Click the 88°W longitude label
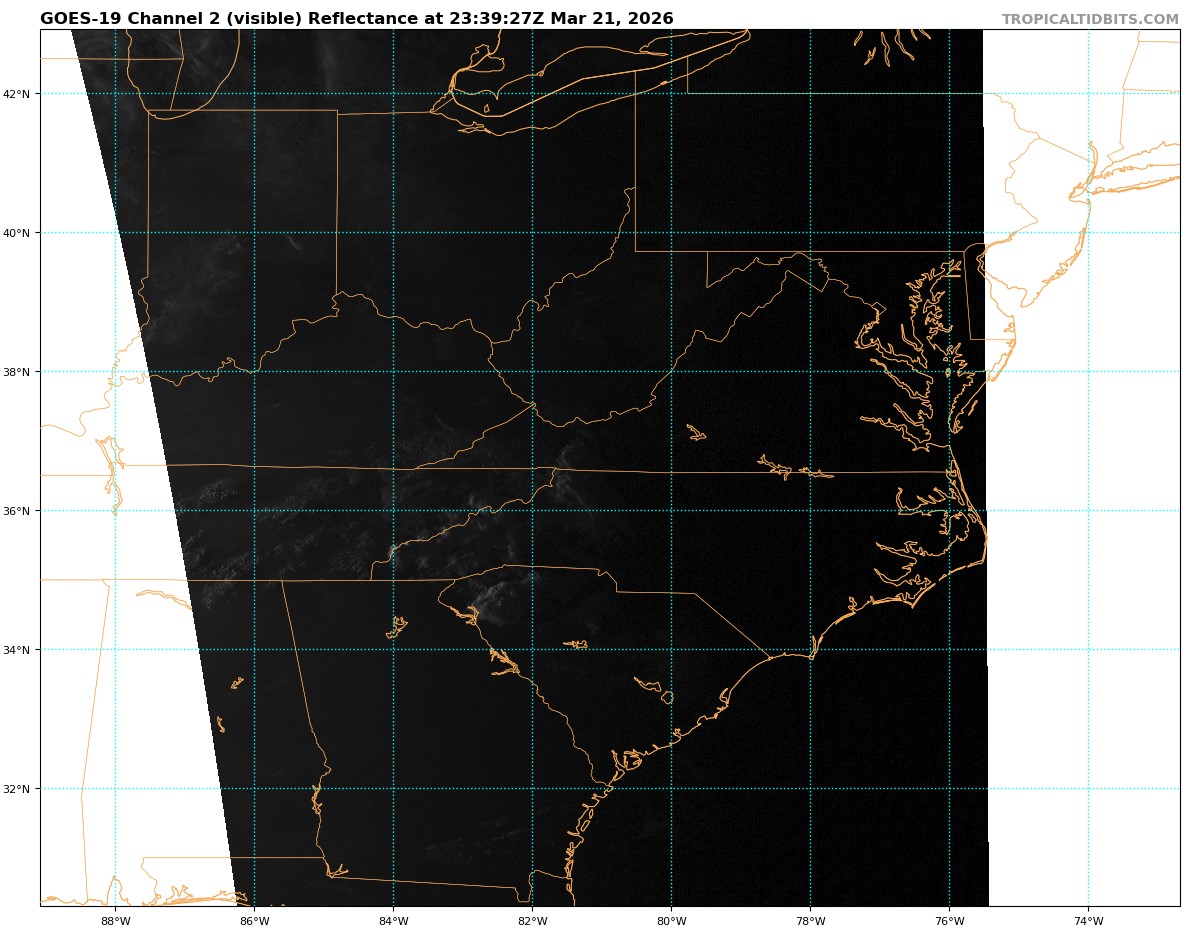Screen dimensions: 1200x929 tap(115, 920)
